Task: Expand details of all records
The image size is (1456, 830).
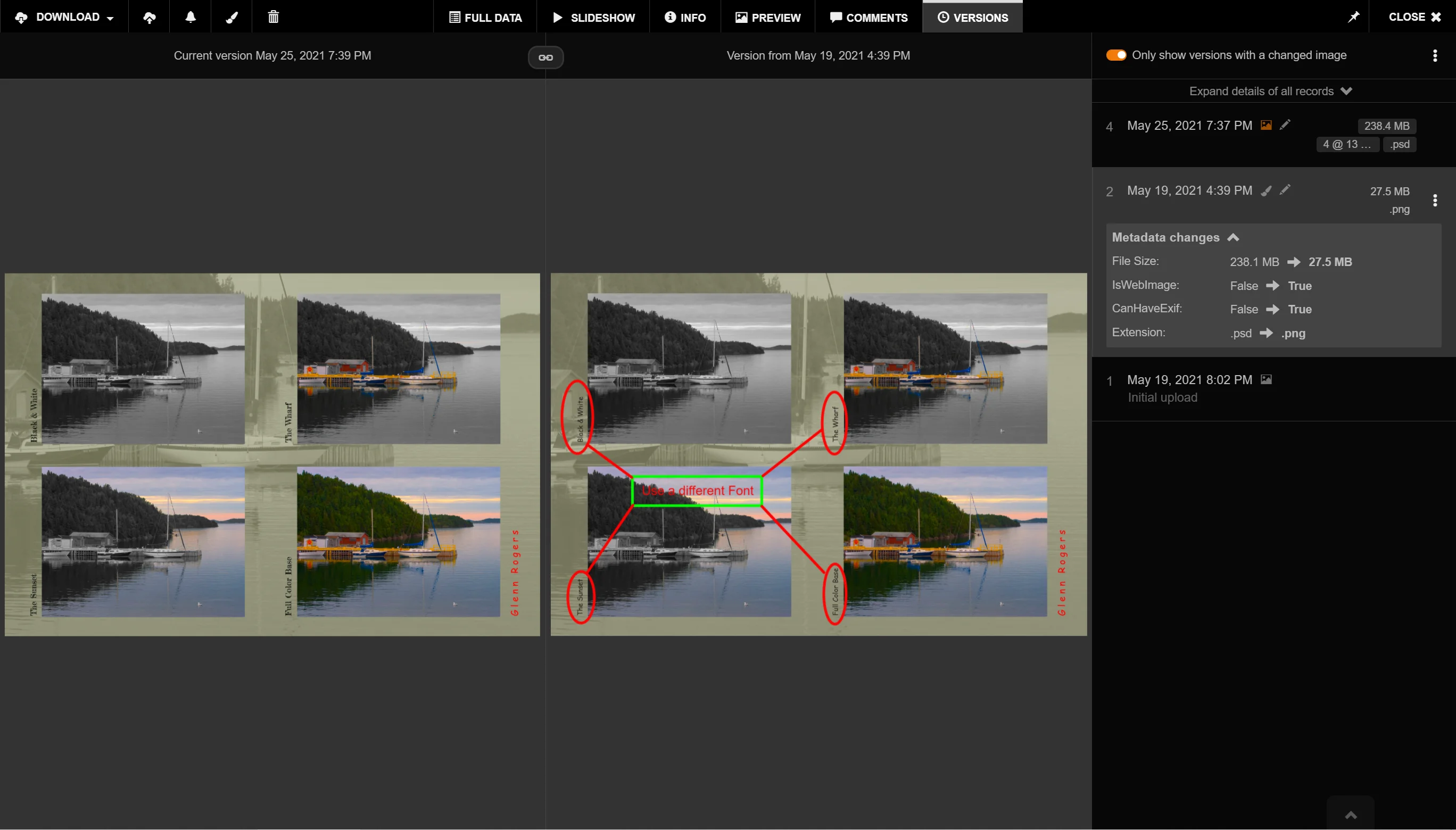Action: click(x=1270, y=91)
